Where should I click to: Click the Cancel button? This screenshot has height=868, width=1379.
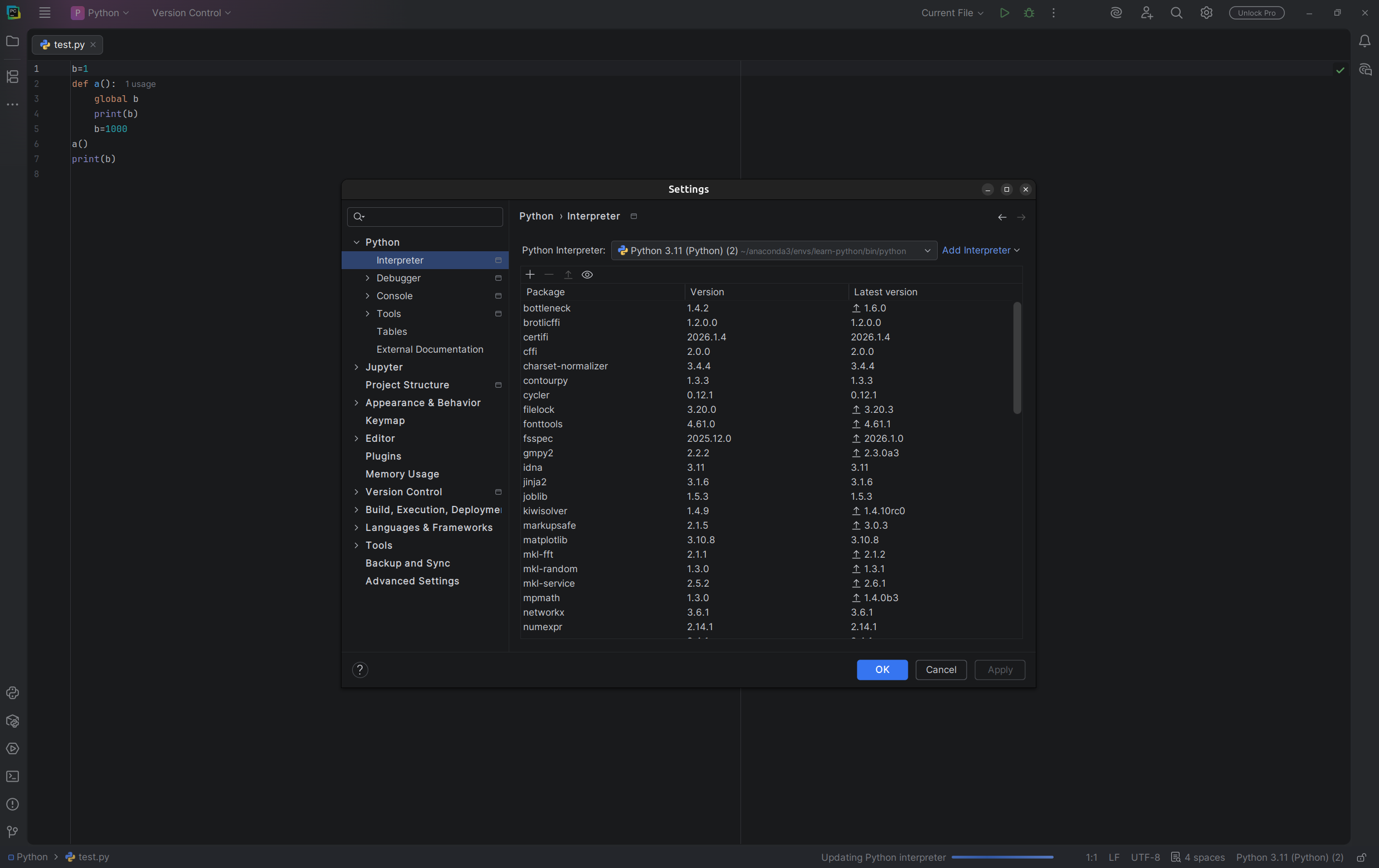tap(941, 670)
